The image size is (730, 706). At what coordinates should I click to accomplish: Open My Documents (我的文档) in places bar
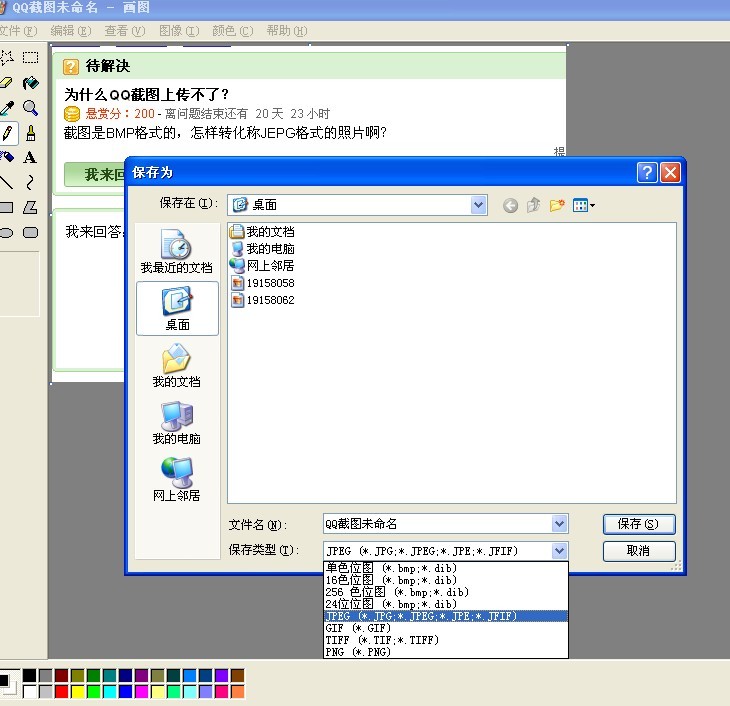[176, 366]
